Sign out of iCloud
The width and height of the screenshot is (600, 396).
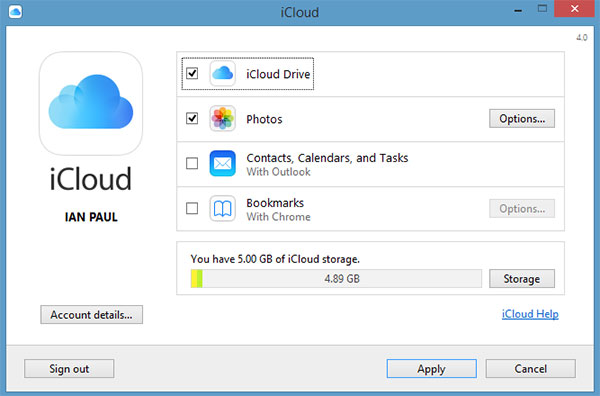69,368
